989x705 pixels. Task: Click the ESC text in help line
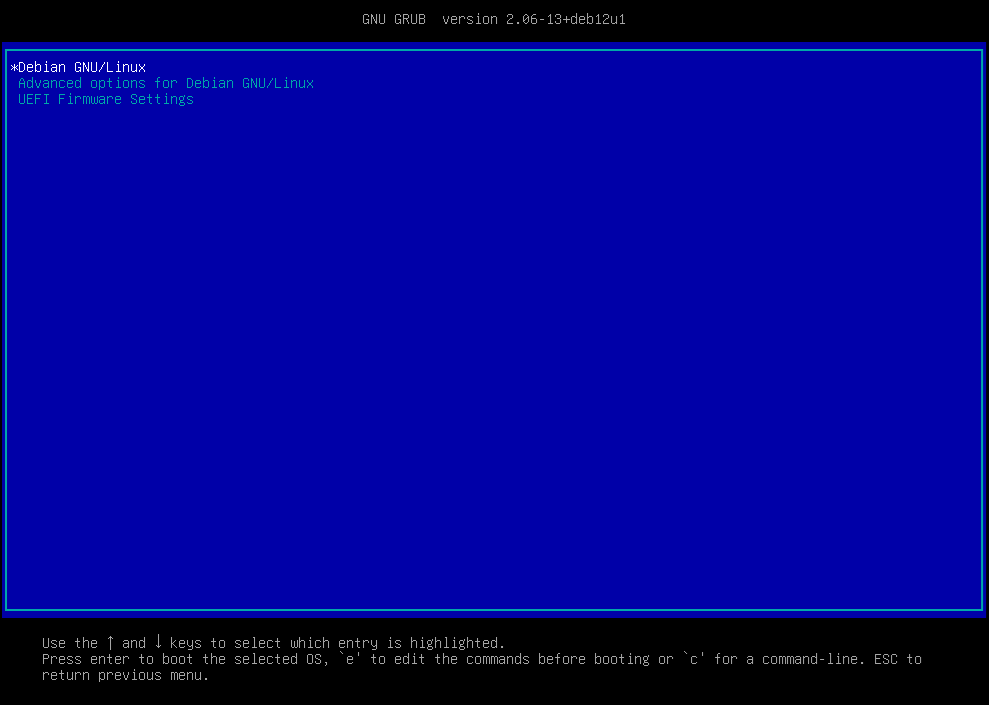pos(886,659)
